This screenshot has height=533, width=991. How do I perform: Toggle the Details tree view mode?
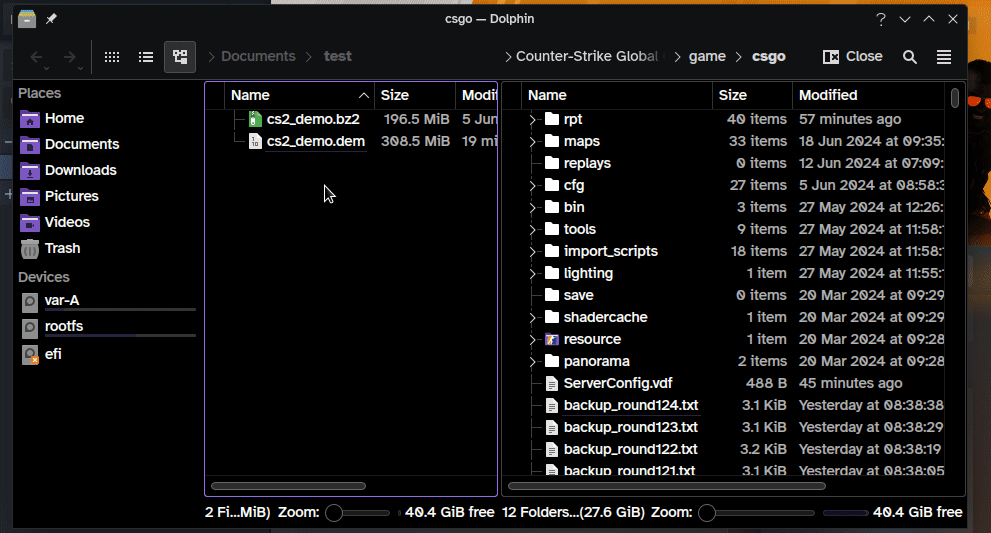pyautogui.click(x=180, y=57)
